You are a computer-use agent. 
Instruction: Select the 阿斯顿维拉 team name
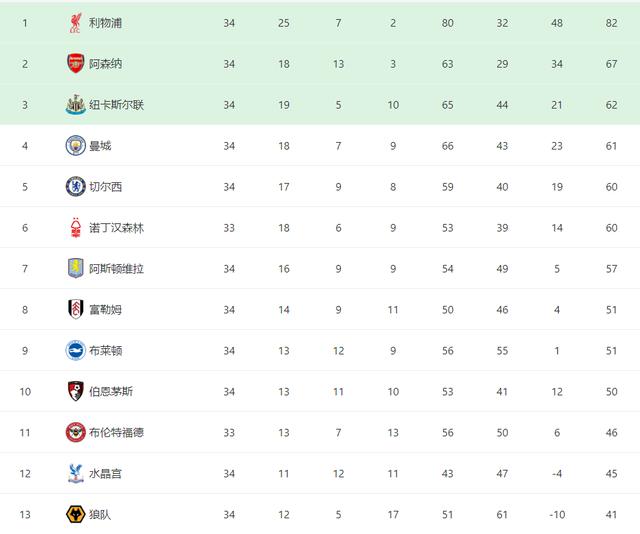(116, 268)
